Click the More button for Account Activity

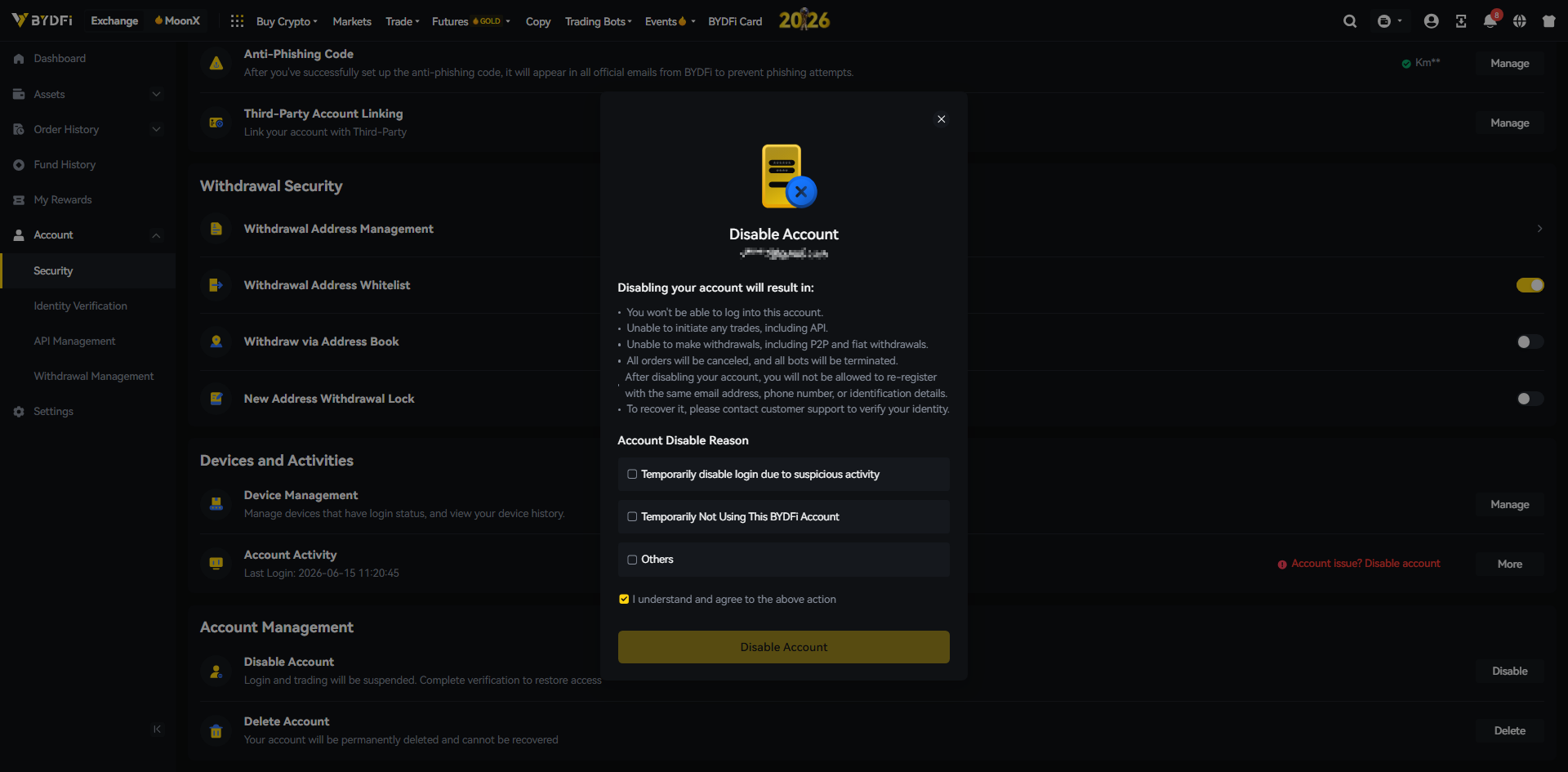pos(1510,564)
